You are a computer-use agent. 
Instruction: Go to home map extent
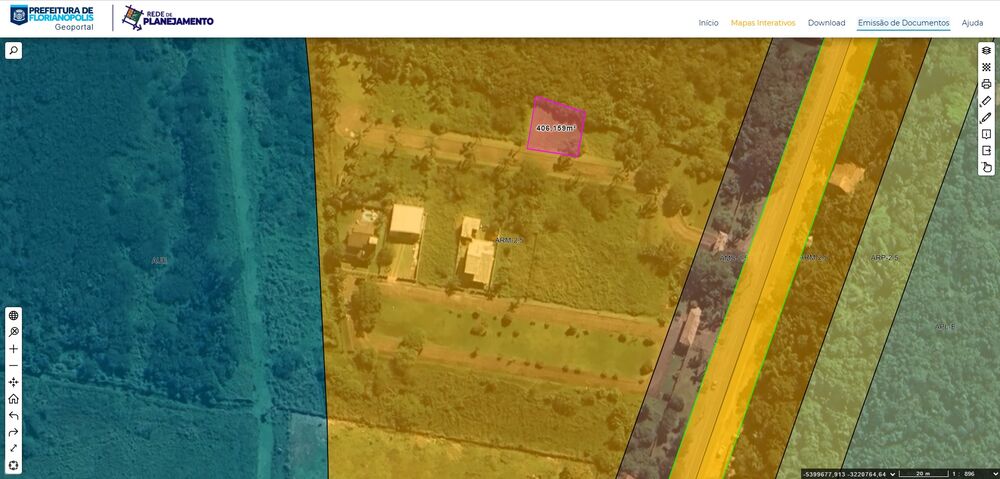pyautogui.click(x=13, y=399)
